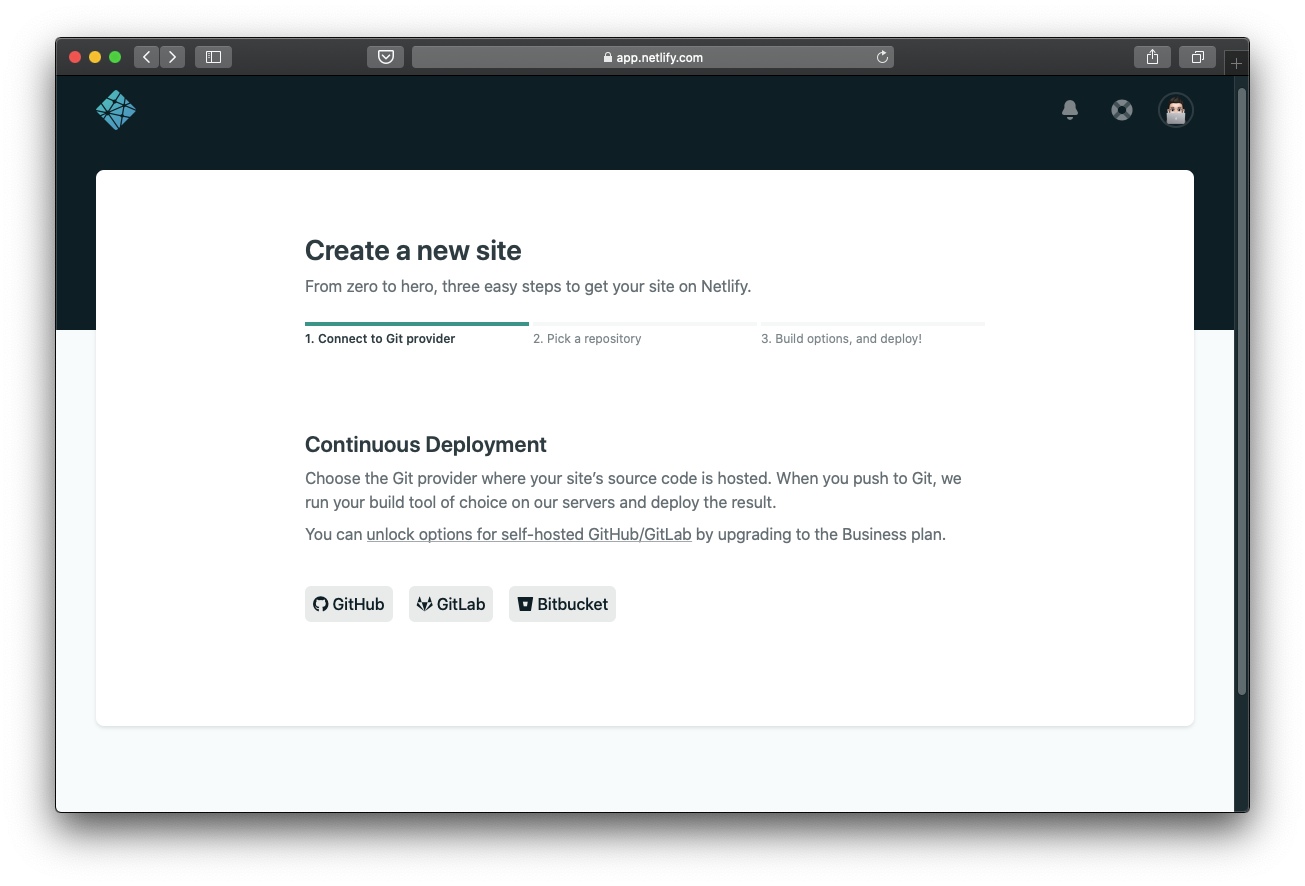1305x886 pixels.
Task: Enter full screen with the green button
Action: [115, 57]
